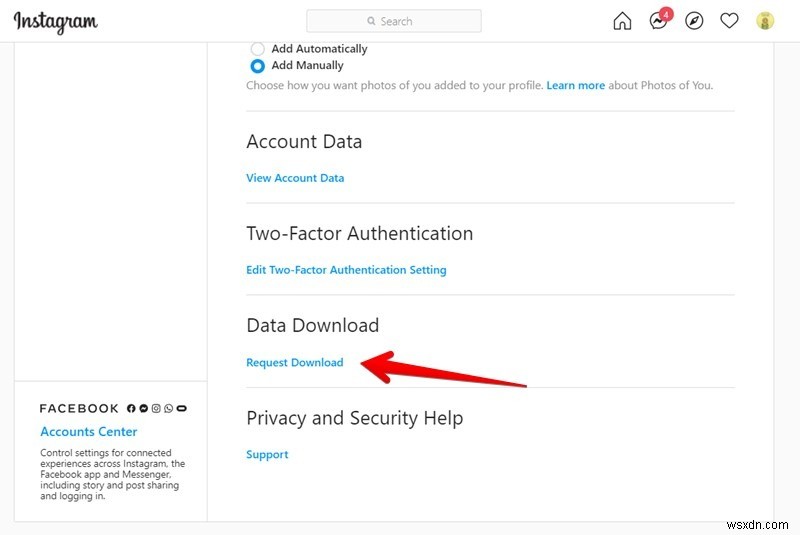Click the Facebook circle icon in sidebar
The width and height of the screenshot is (800, 535).
coord(131,408)
